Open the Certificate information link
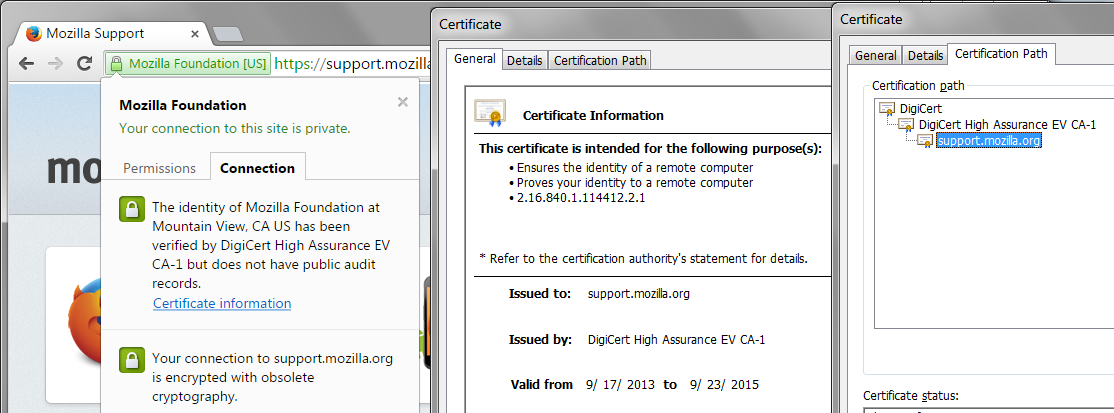The image size is (1114, 413). [x=222, y=304]
